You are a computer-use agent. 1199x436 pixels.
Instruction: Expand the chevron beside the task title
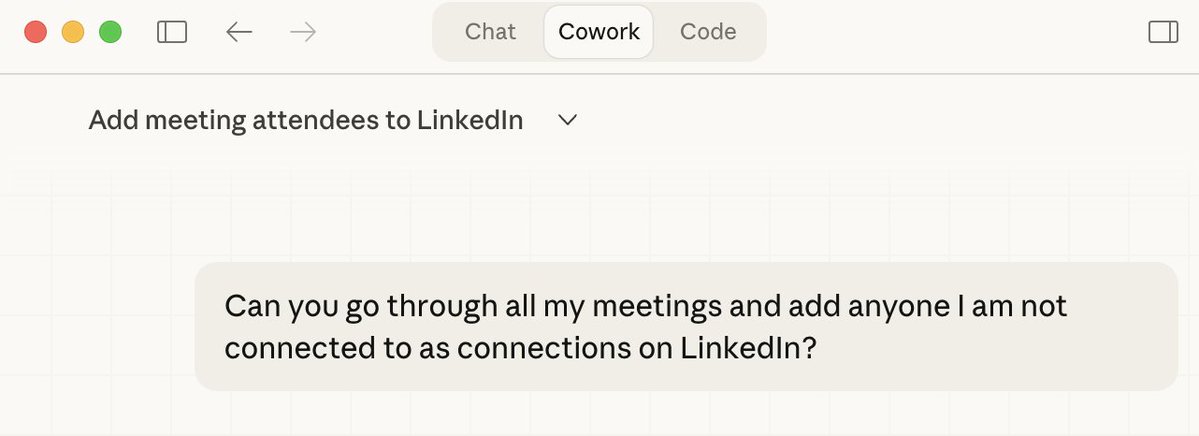click(x=568, y=121)
